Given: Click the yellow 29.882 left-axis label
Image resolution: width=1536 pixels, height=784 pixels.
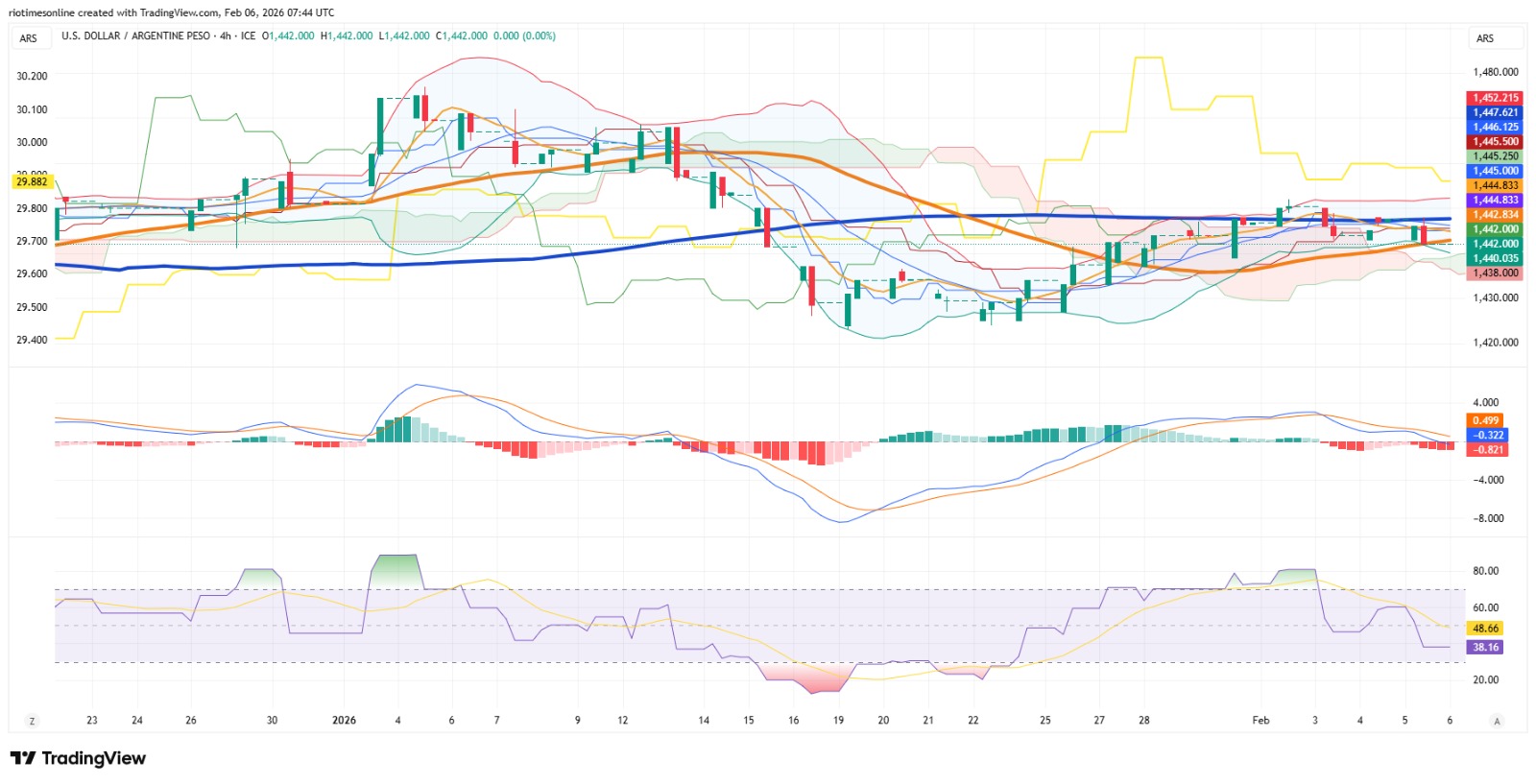Looking at the screenshot, I should tap(33, 181).
